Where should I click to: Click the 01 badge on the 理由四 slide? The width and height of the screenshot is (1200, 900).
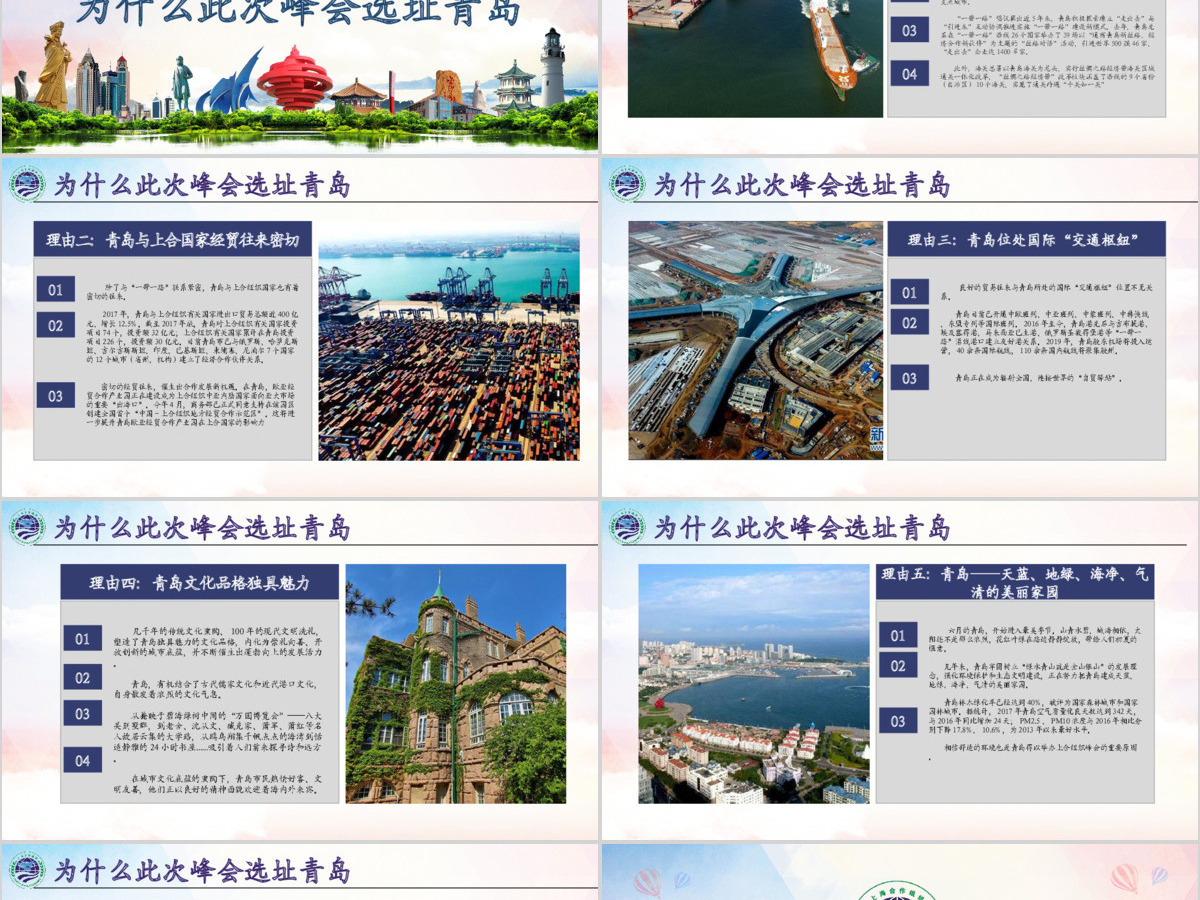(x=83, y=639)
